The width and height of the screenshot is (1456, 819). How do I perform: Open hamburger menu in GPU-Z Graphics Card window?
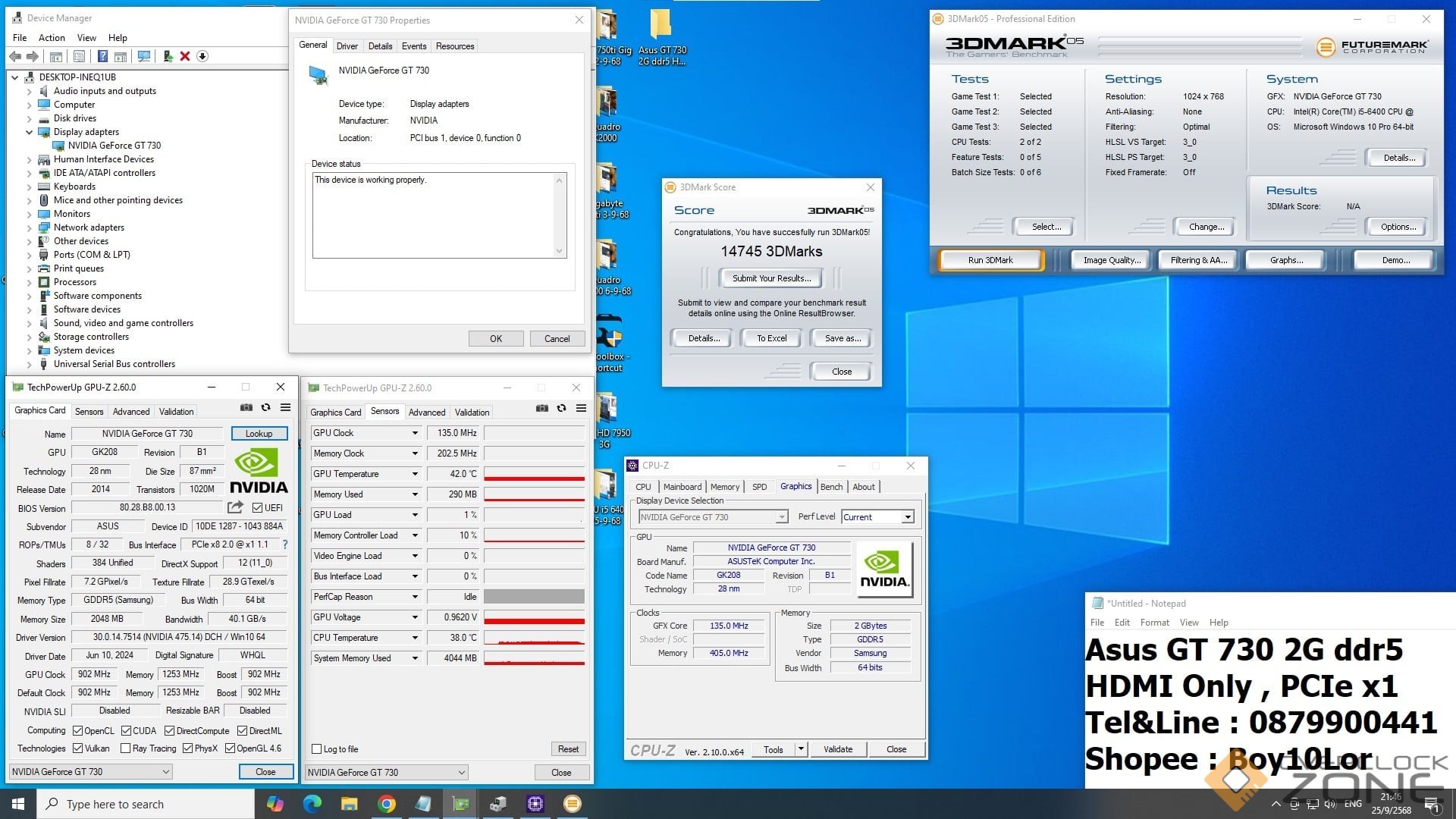tap(285, 407)
